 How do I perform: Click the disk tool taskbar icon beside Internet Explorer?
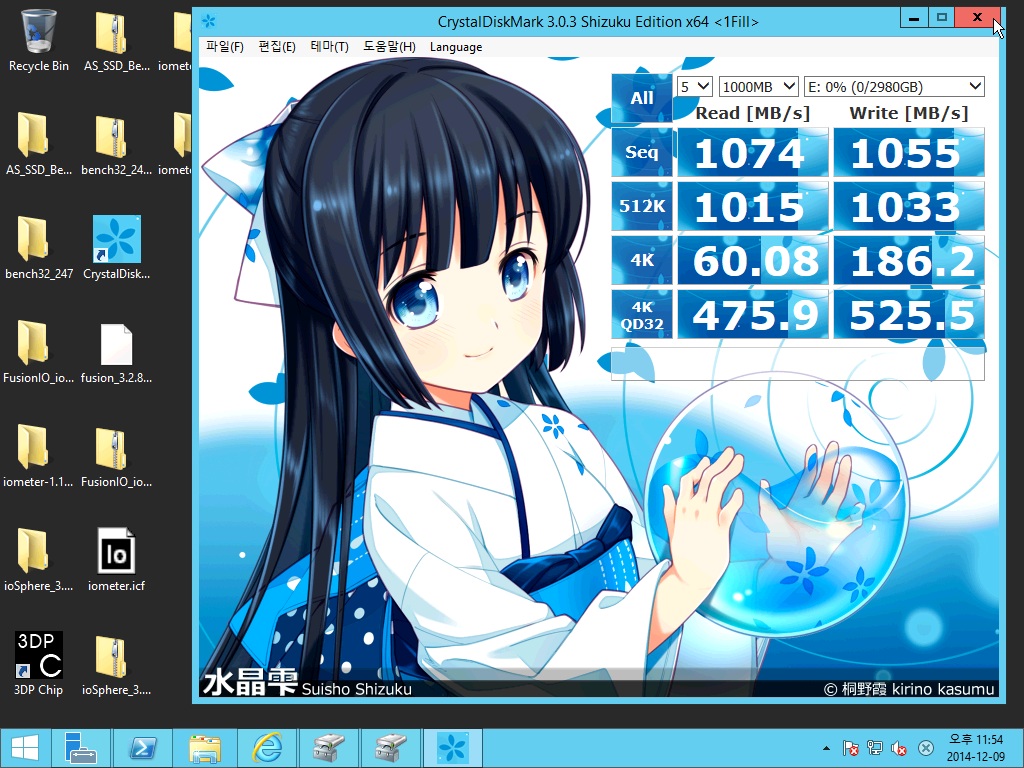[x=328, y=748]
